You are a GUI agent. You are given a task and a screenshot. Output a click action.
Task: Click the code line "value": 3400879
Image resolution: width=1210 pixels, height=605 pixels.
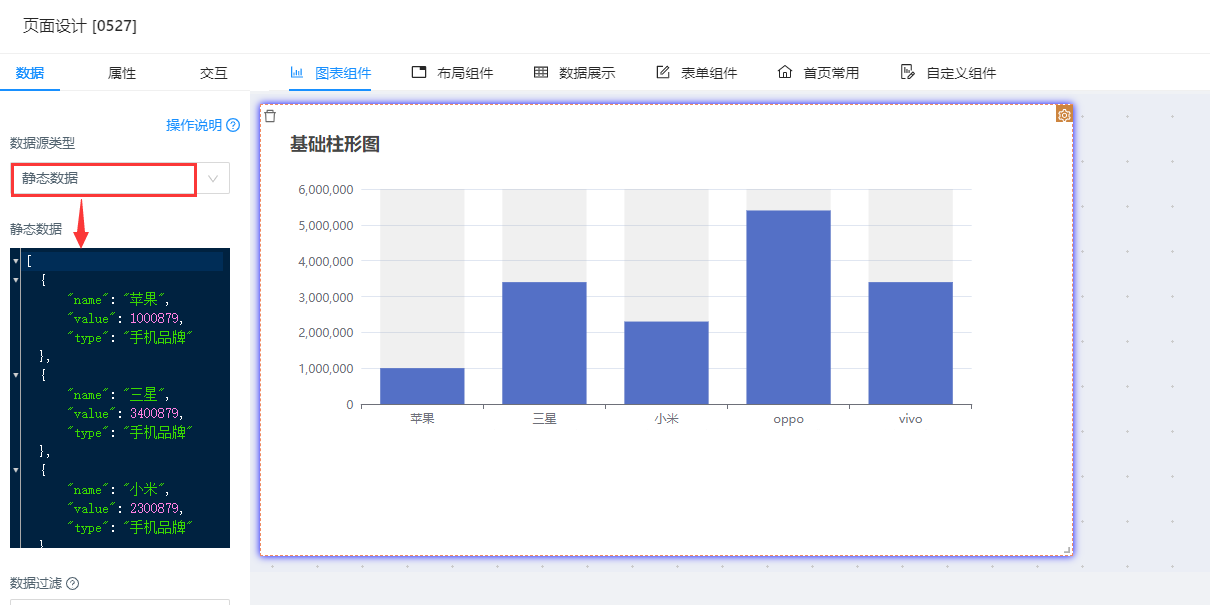[126, 413]
